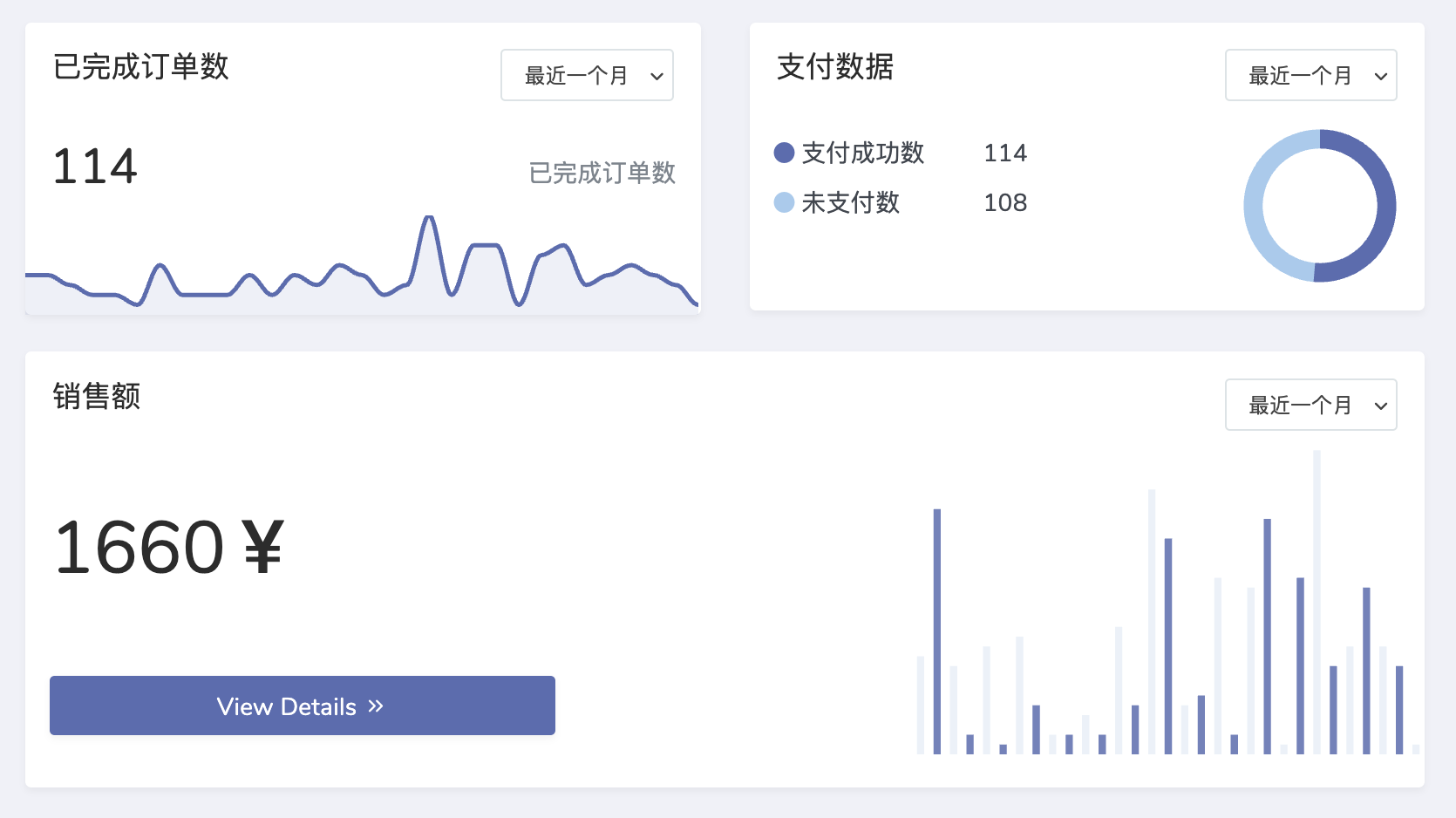Image resolution: width=1456 pixels, height=818 pixels.
Task: Click the dark blue 支付成功数 legend dot
Action: pos(784,153)
